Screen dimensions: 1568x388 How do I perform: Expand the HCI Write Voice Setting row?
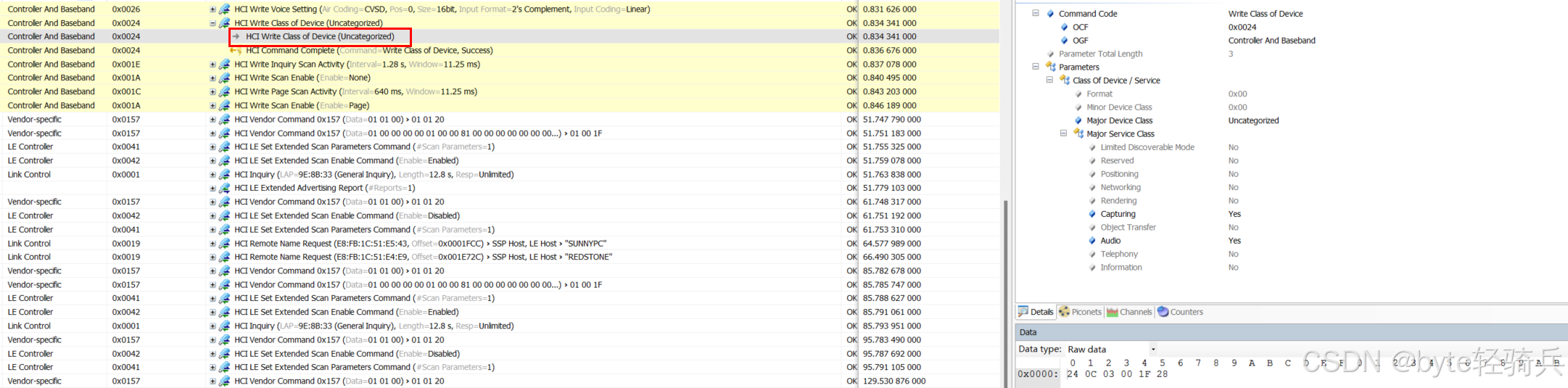(x=212, y=9)
